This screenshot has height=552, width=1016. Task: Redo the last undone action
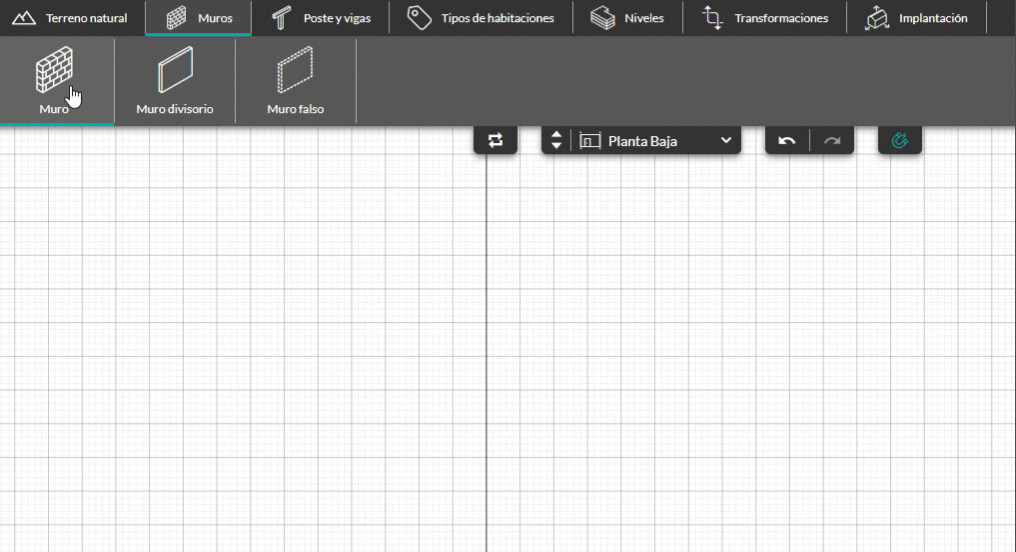(x=832, y=141)
